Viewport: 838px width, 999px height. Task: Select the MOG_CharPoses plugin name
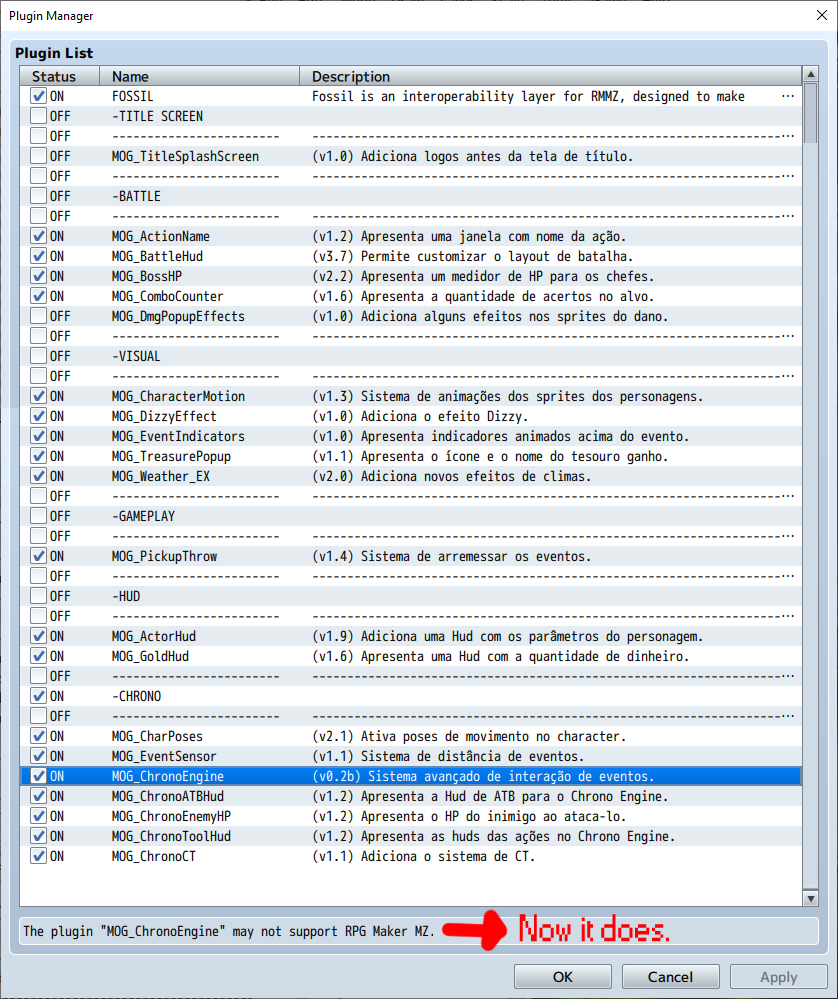[x=157, y=737]
